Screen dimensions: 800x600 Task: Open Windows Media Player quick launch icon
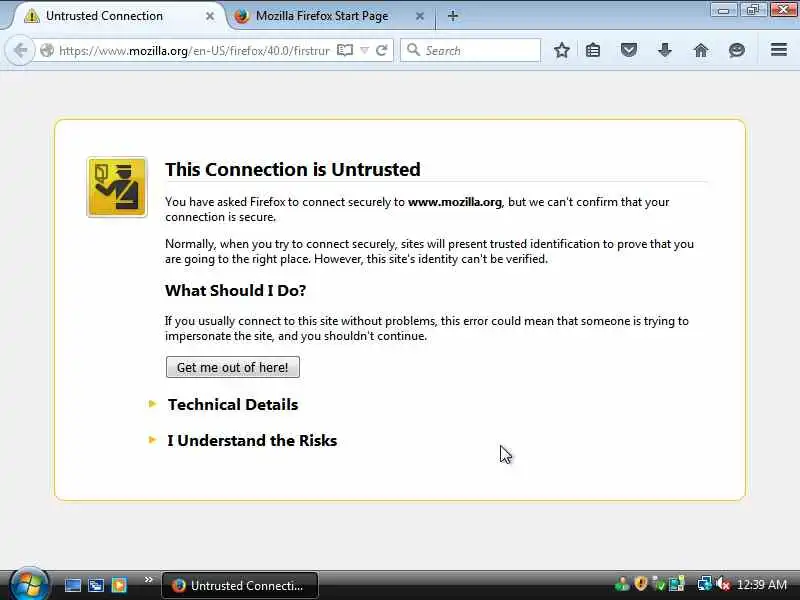[x=119, y=585]
